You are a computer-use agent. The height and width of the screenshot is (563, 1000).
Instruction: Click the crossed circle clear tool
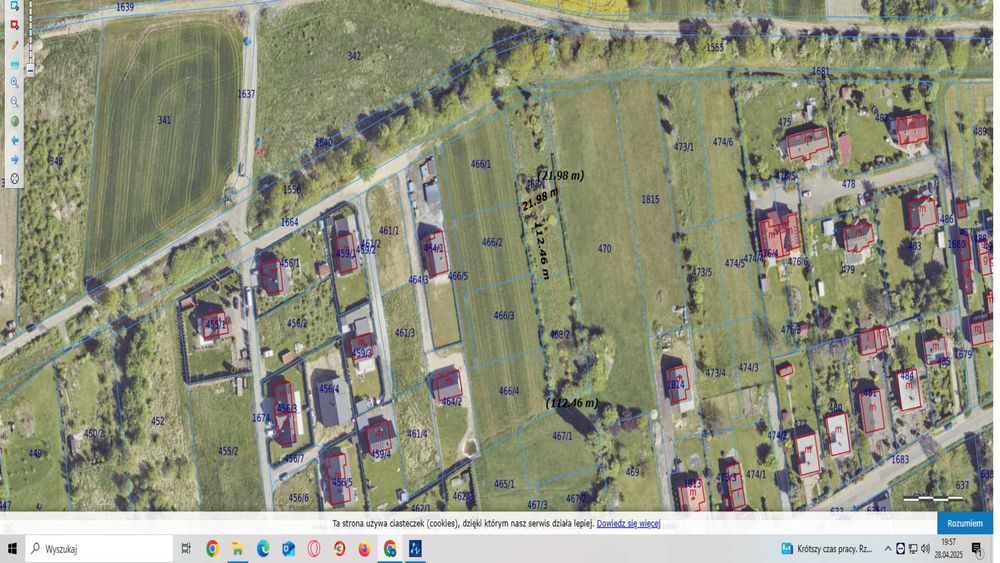pyautogui.click(x=14, y=179)
